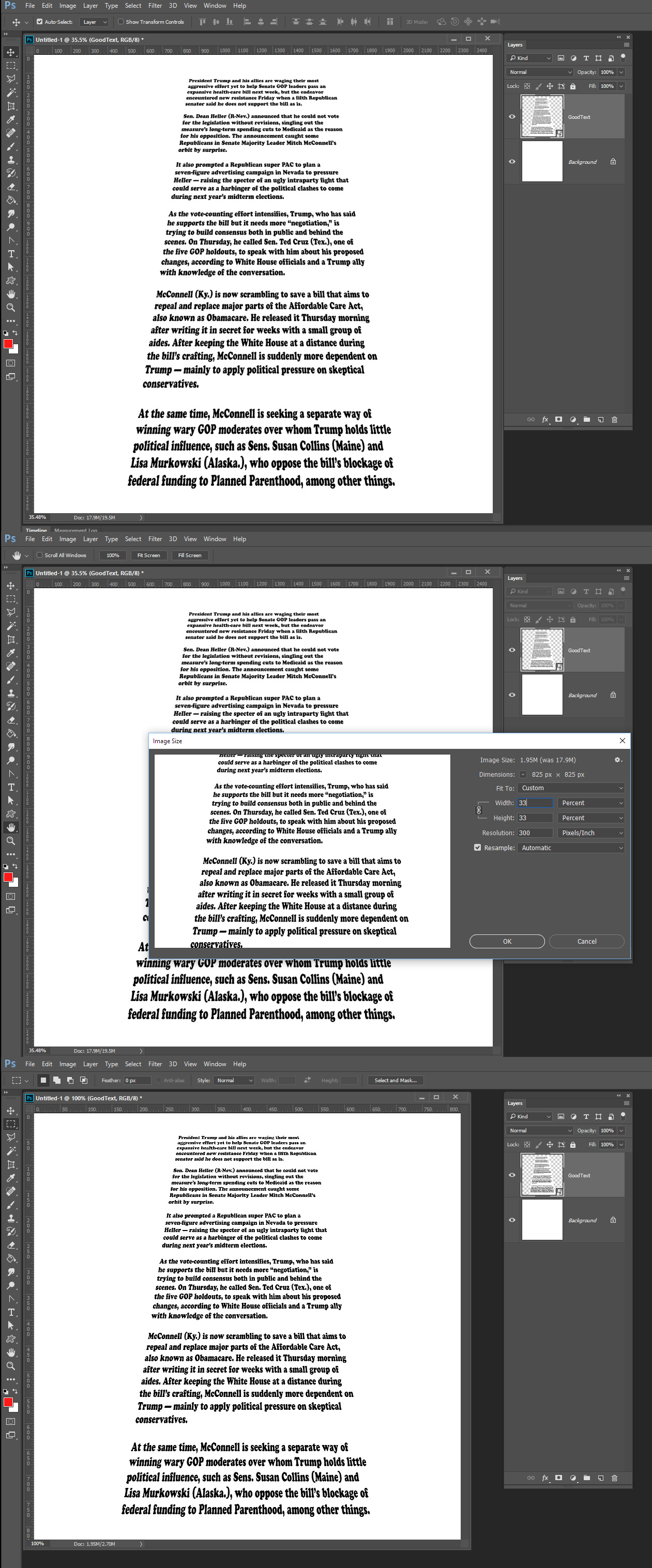Open the Image menu in top window
The width and height of the screenshot is (652, 1568).
click(68, 6)
